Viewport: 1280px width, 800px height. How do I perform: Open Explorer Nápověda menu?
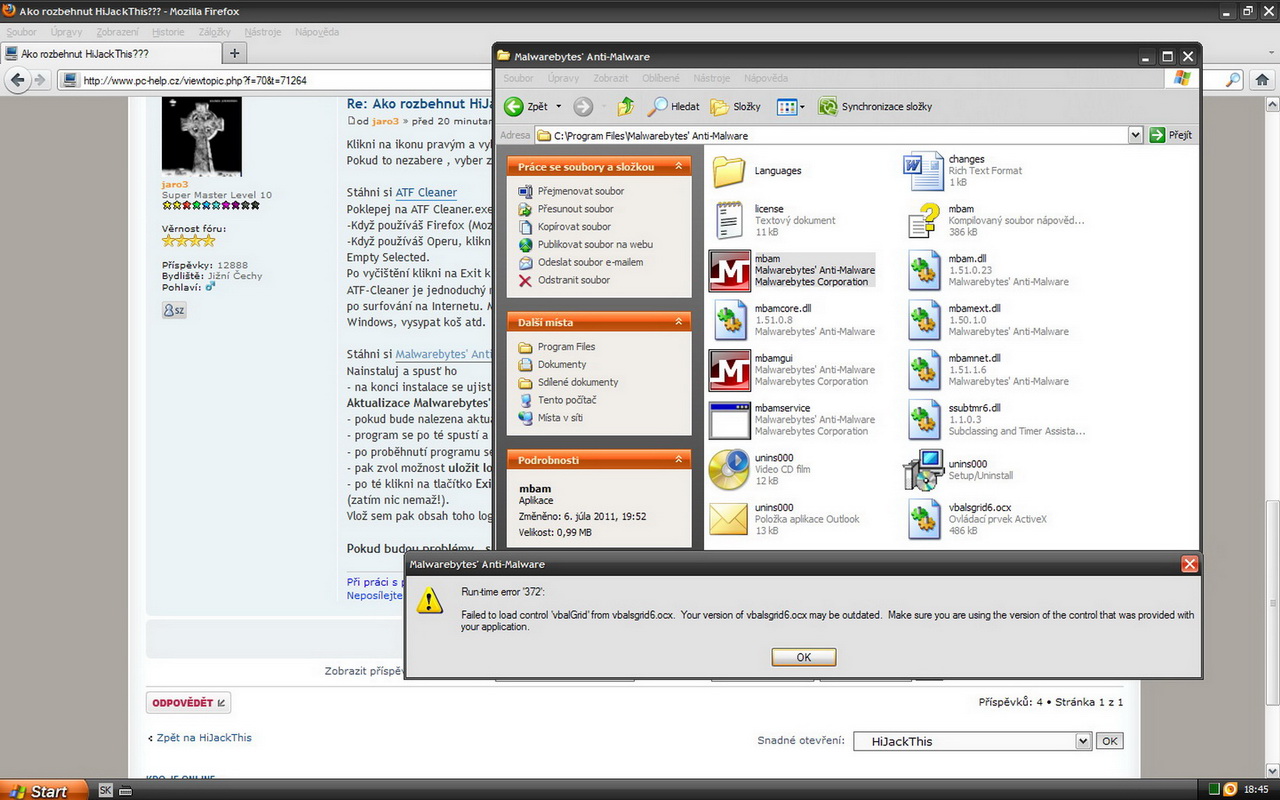[765, 78]
